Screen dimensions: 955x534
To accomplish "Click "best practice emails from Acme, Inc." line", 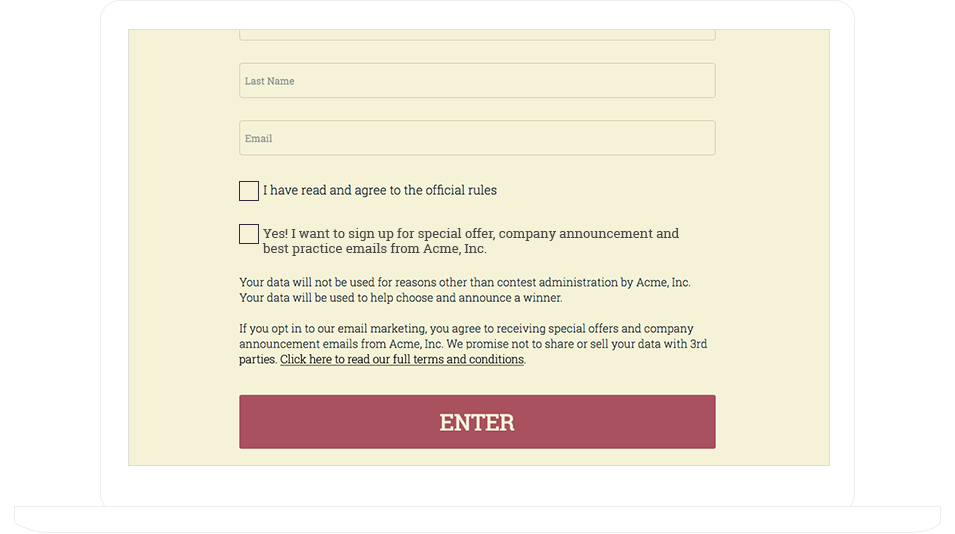I will pos(375,249).
